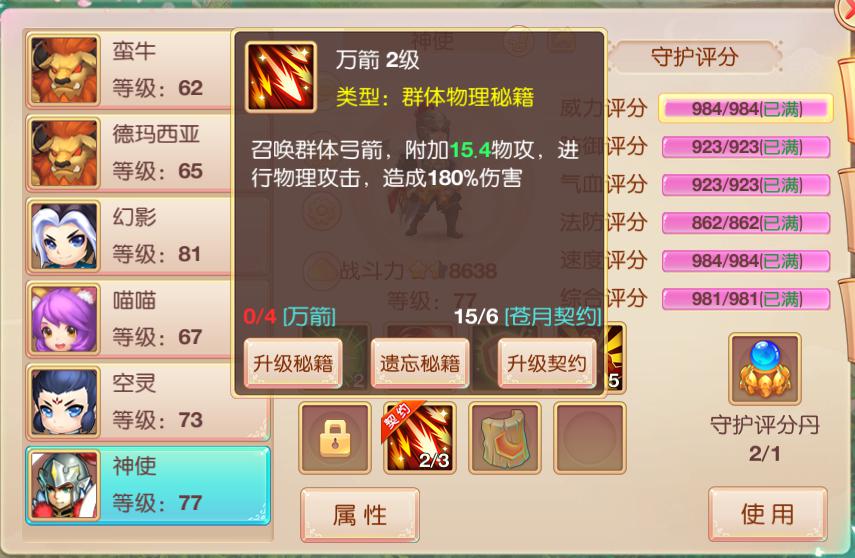Click the 万箭 skill icon in popup

(281, 77)
